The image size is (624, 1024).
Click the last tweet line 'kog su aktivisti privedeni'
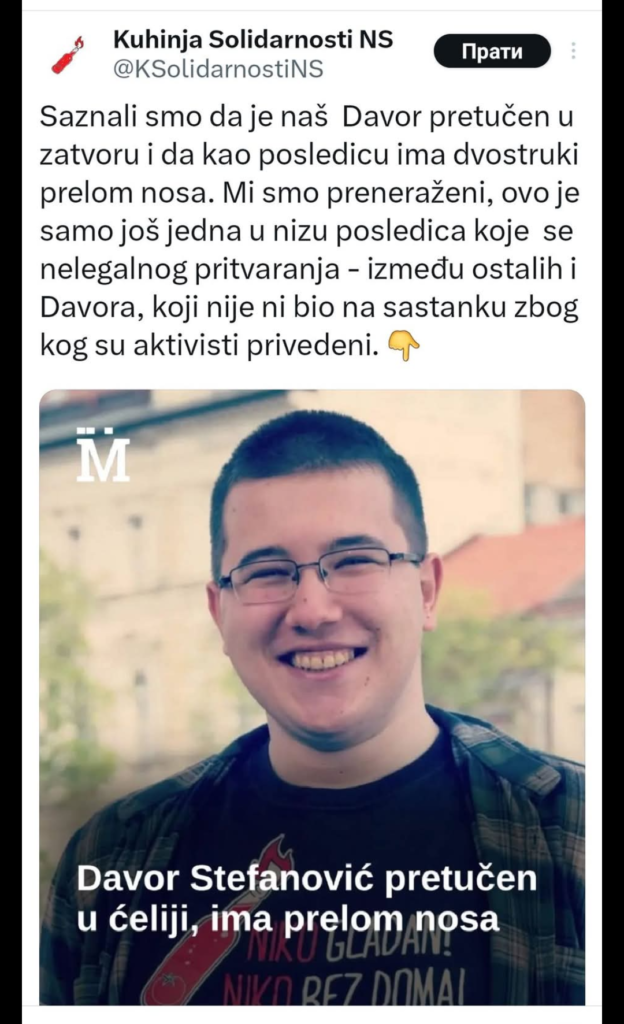pos(210,346)
